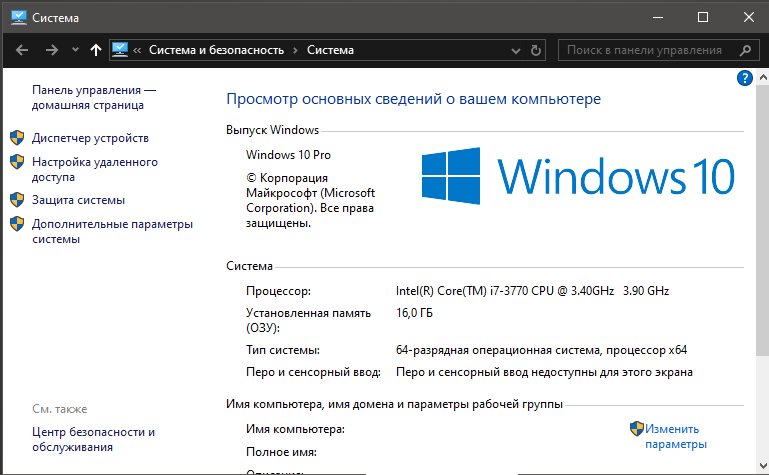Image resolution: width=769 pixels, height=475 pixels.
Task: Select the 'Система' breadcrumb item
Action: click(330, 49)
